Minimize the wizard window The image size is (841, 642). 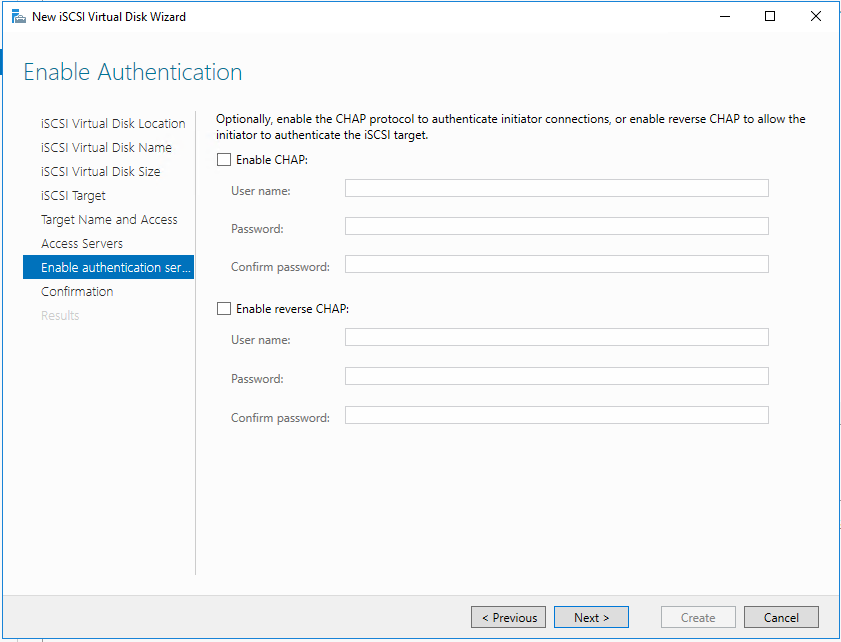[725, 17]
